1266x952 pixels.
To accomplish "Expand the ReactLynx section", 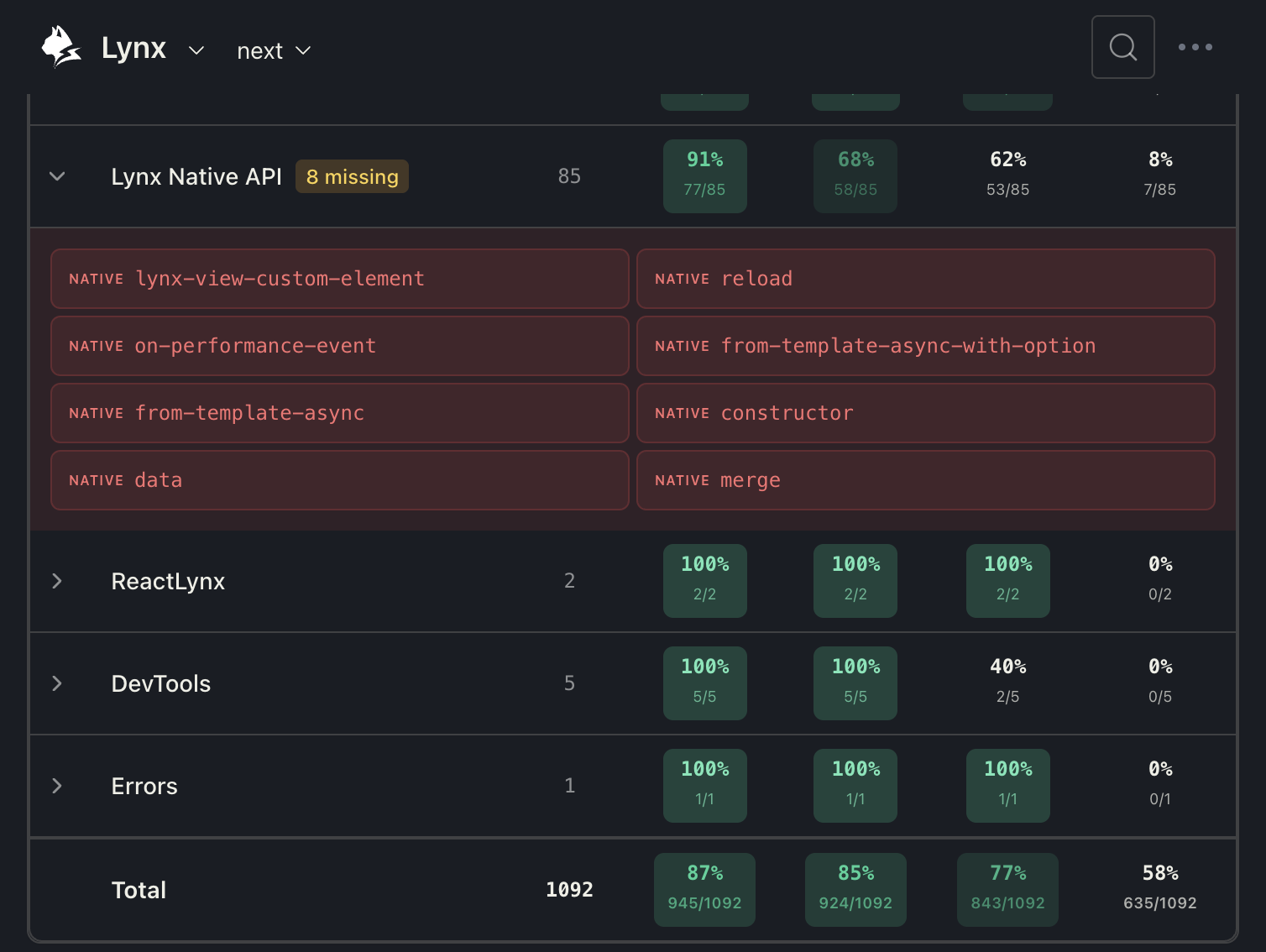I will (57, 580).
